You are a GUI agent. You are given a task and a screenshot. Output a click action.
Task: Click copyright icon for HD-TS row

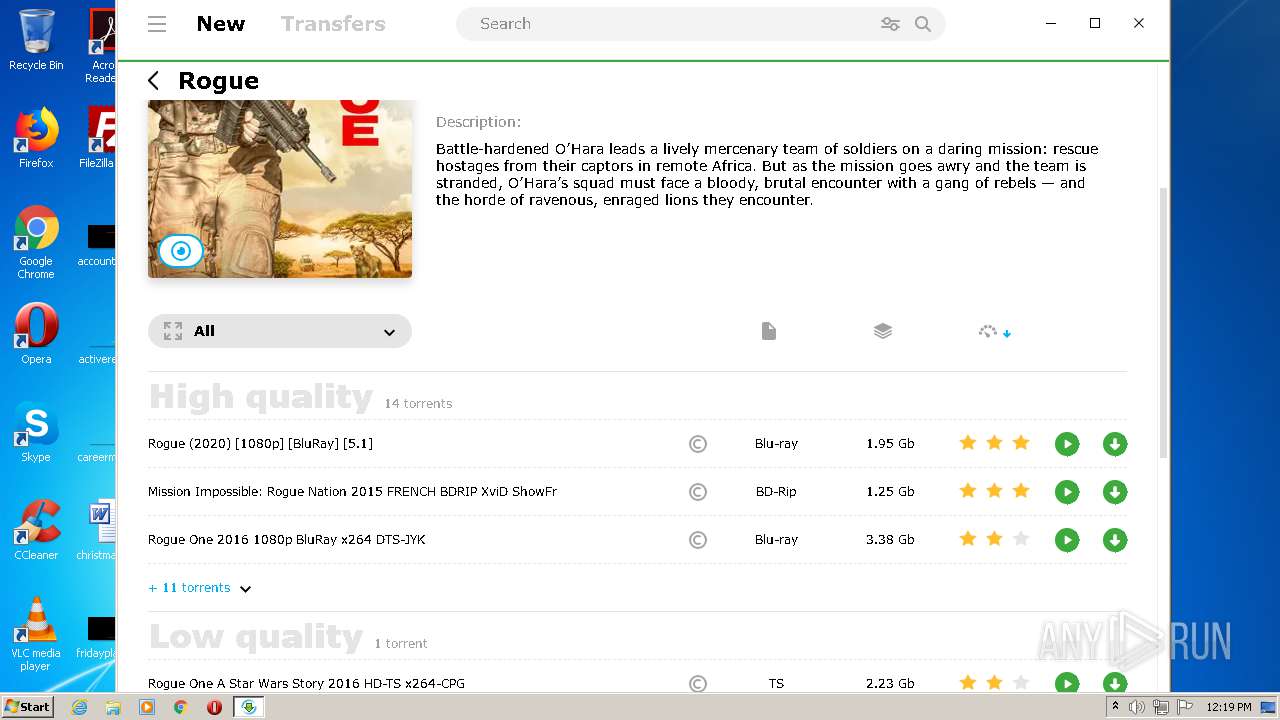point(698,684)
